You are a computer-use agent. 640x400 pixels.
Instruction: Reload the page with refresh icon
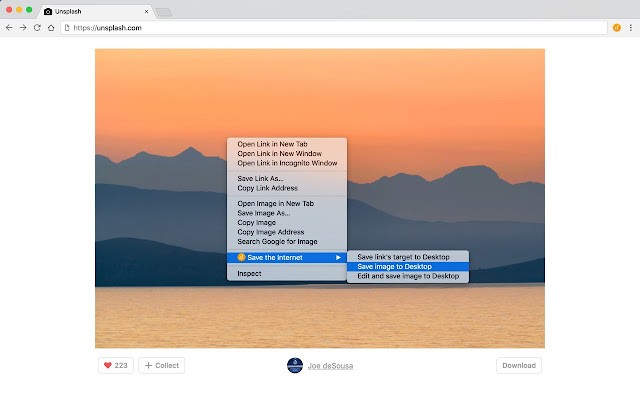point(37,28)
